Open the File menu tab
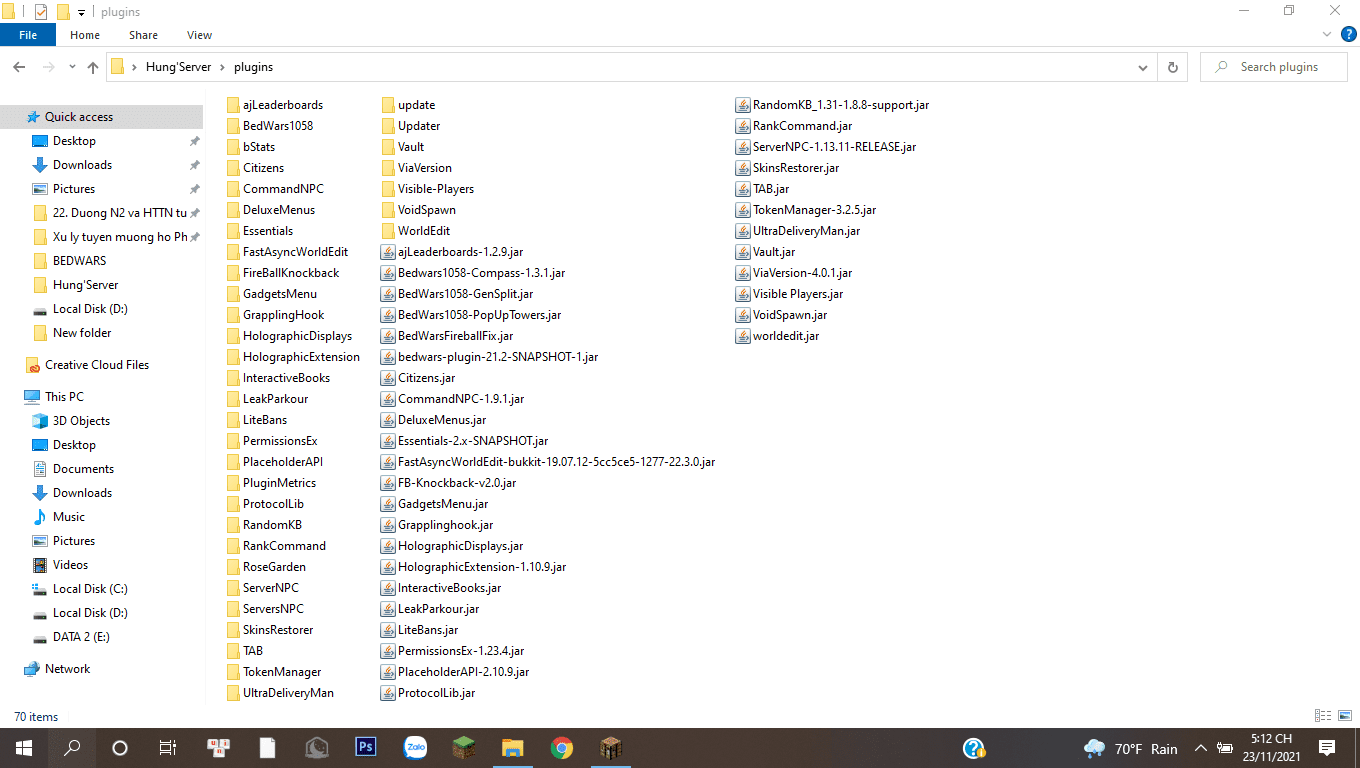 click(x=28, y=35)
